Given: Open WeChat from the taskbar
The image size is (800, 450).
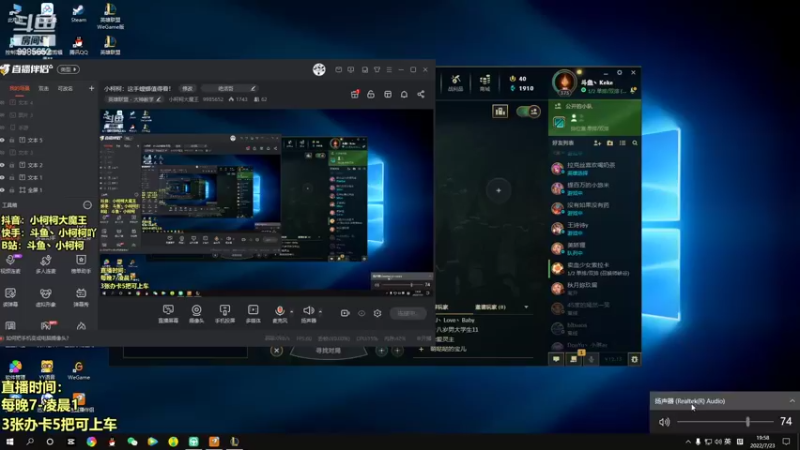Looking at the screenshot, I should [132, 442].
